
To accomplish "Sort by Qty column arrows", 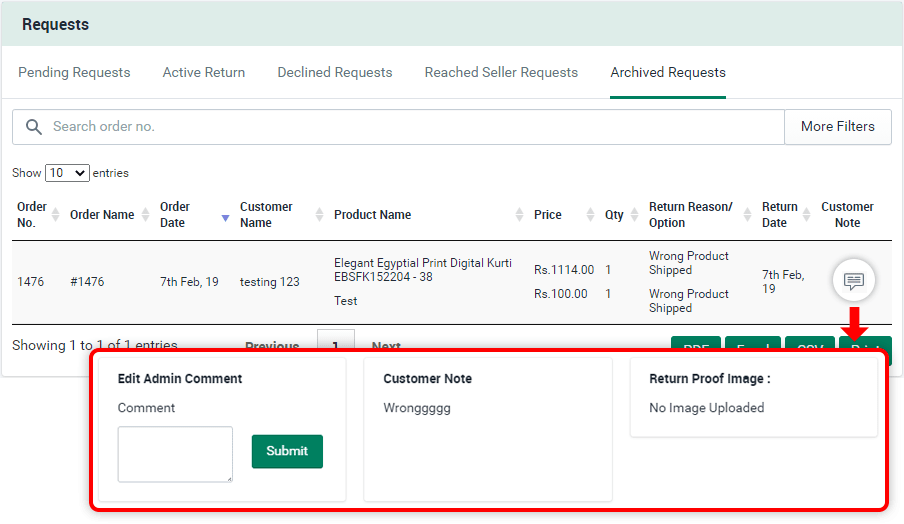I will [633, 215].
